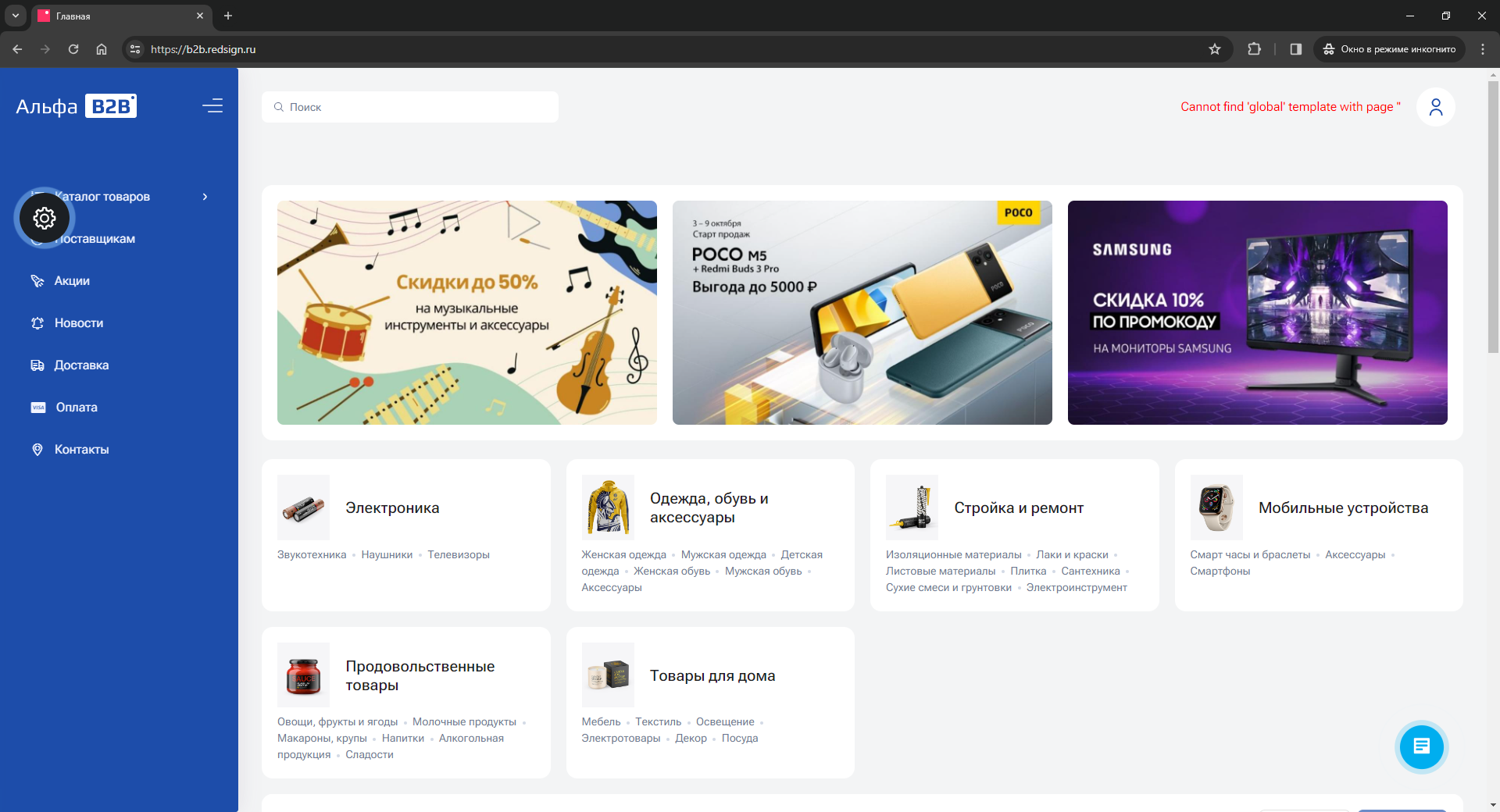This screenshot has width=1500, height=812.
Task: Open Молочные продукты subcategory link
Action: (464, 722)
